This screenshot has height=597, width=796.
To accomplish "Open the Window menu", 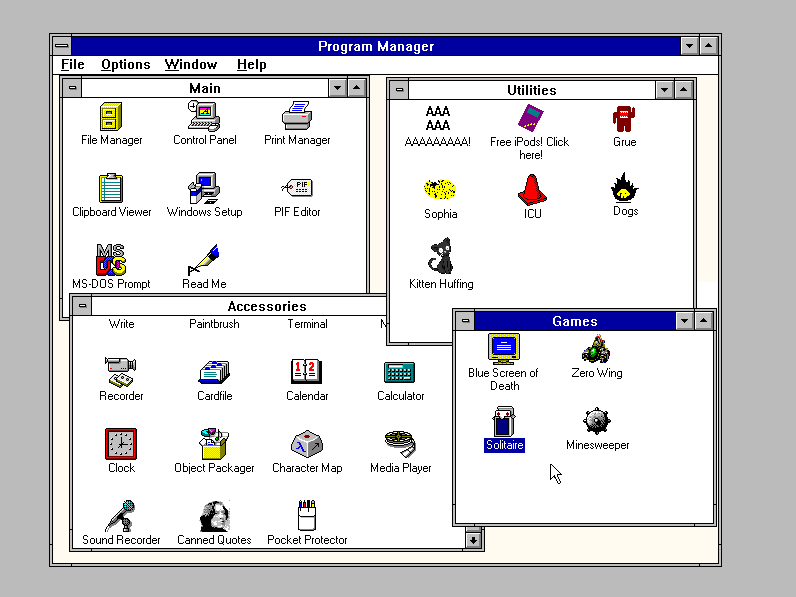I will [x=191, y=64].
